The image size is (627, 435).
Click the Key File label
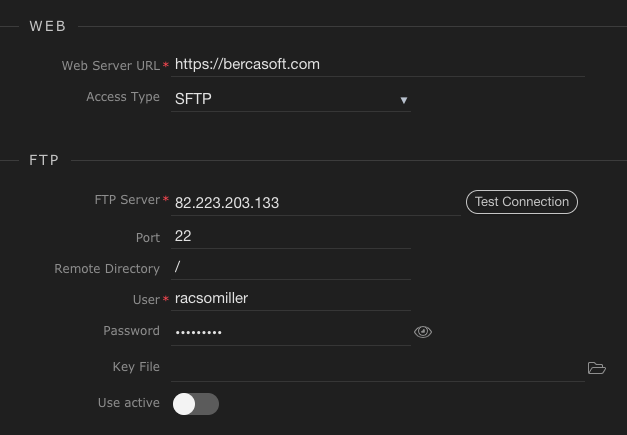136,367
